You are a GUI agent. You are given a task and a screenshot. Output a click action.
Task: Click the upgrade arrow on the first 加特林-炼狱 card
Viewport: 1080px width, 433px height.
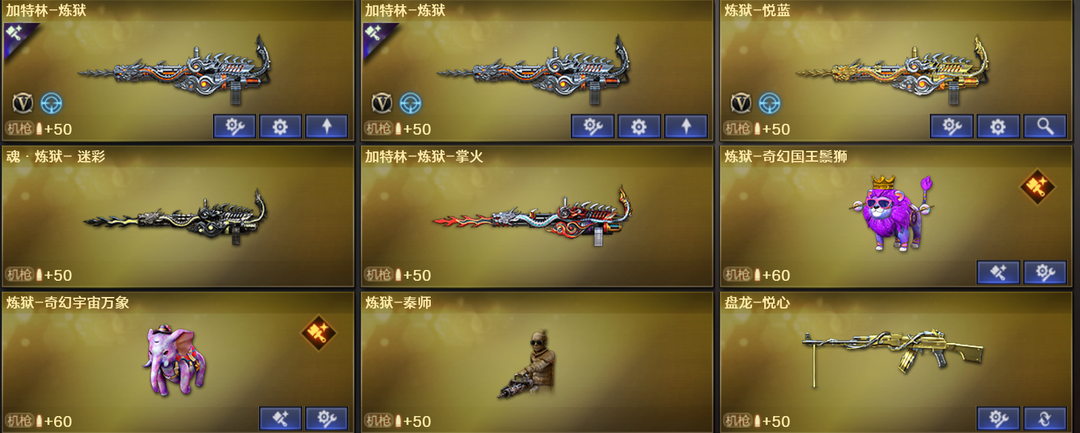[326, 127]
